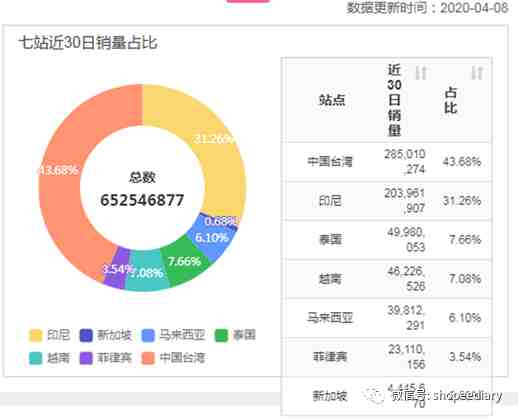This screenshot has width=518, height=419.
Task: Click the 中国台湾 table row
Action: 387,162
